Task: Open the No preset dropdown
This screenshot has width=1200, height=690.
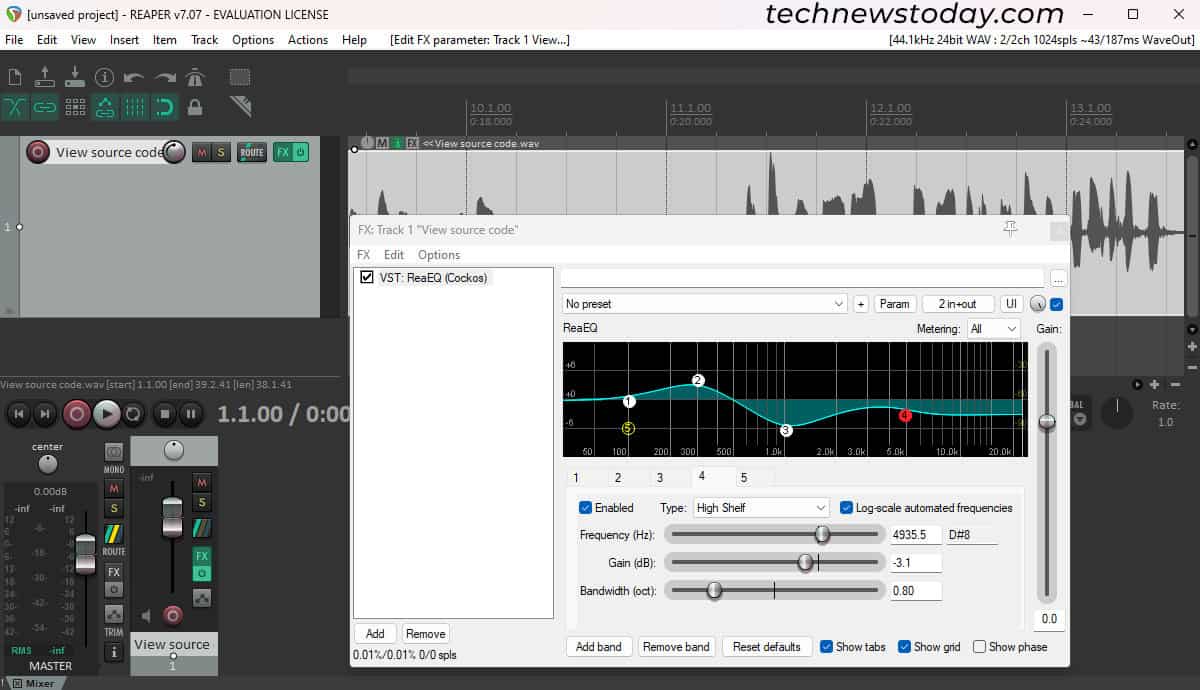Action: (x=704, y=304)
